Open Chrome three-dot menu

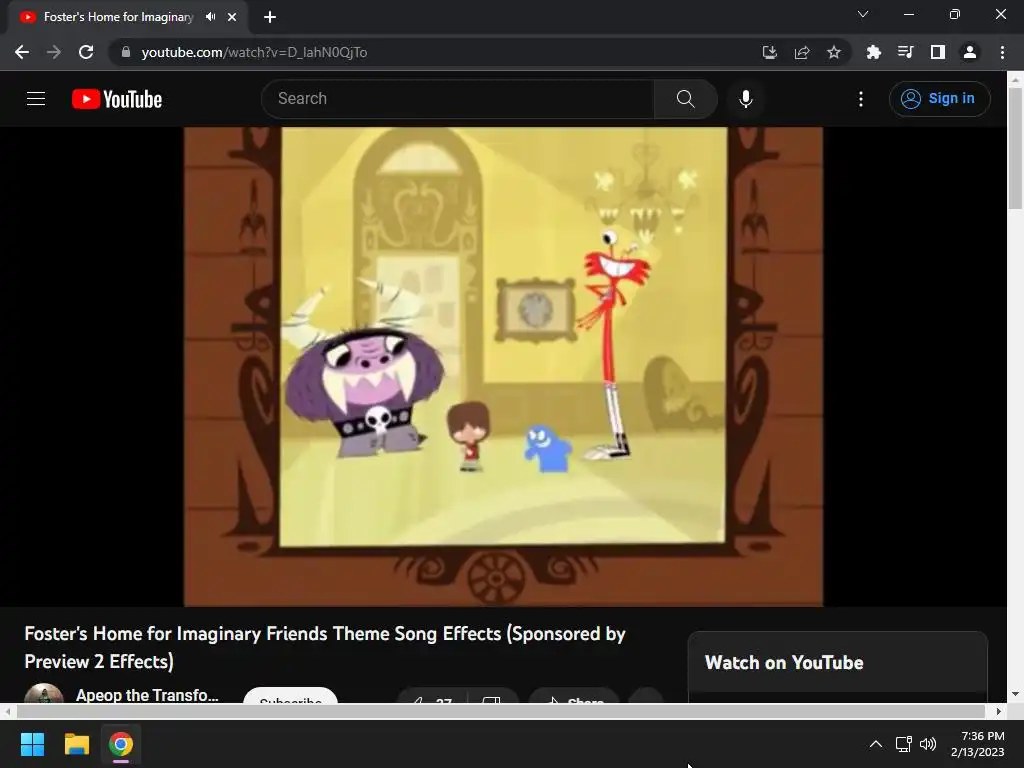click(1002, 52)
